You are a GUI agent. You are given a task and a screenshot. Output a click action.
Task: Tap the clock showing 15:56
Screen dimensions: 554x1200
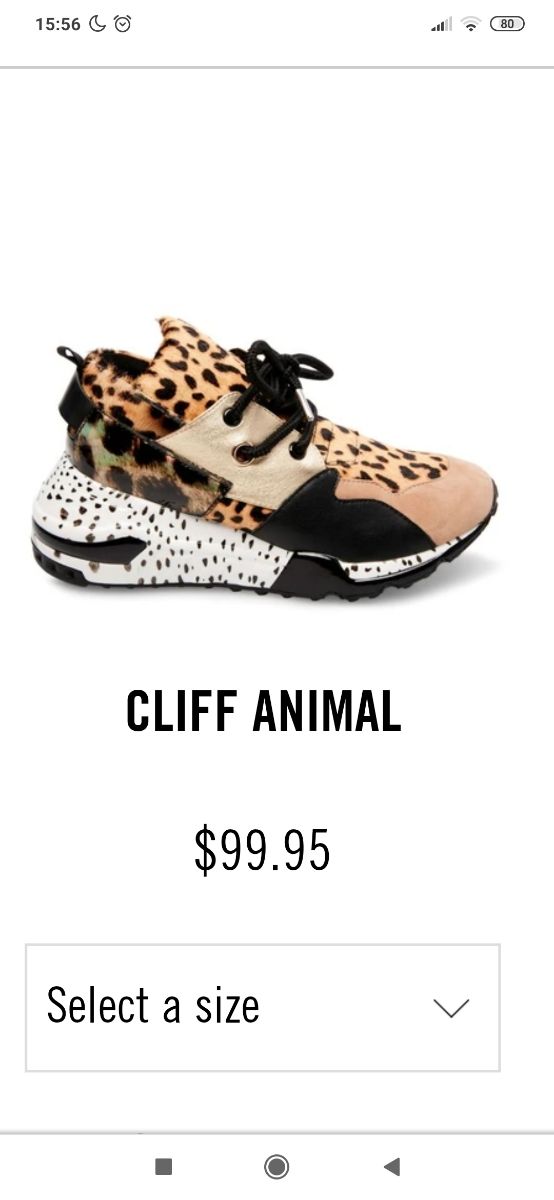[57, 24]
